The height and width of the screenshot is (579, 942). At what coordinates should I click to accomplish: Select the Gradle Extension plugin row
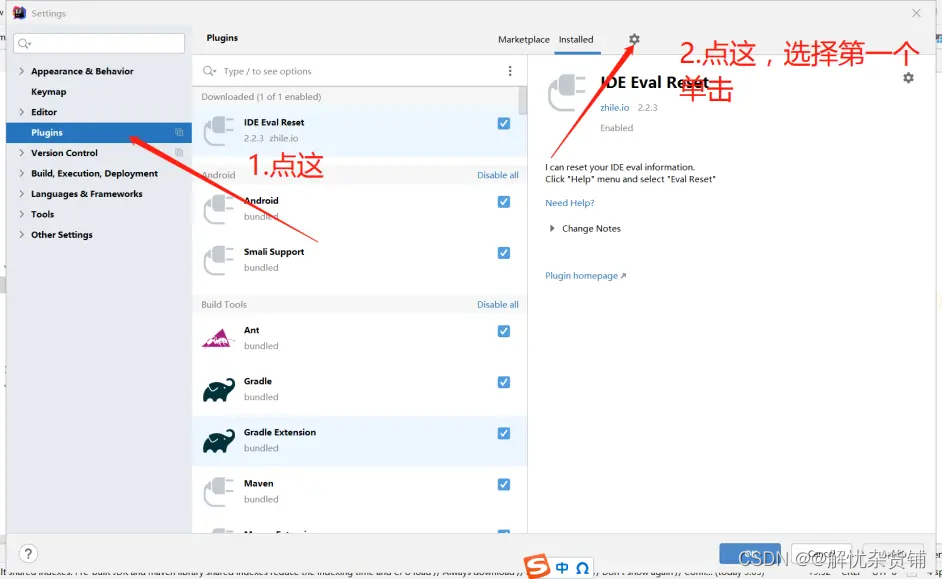(x=360, y=441)
